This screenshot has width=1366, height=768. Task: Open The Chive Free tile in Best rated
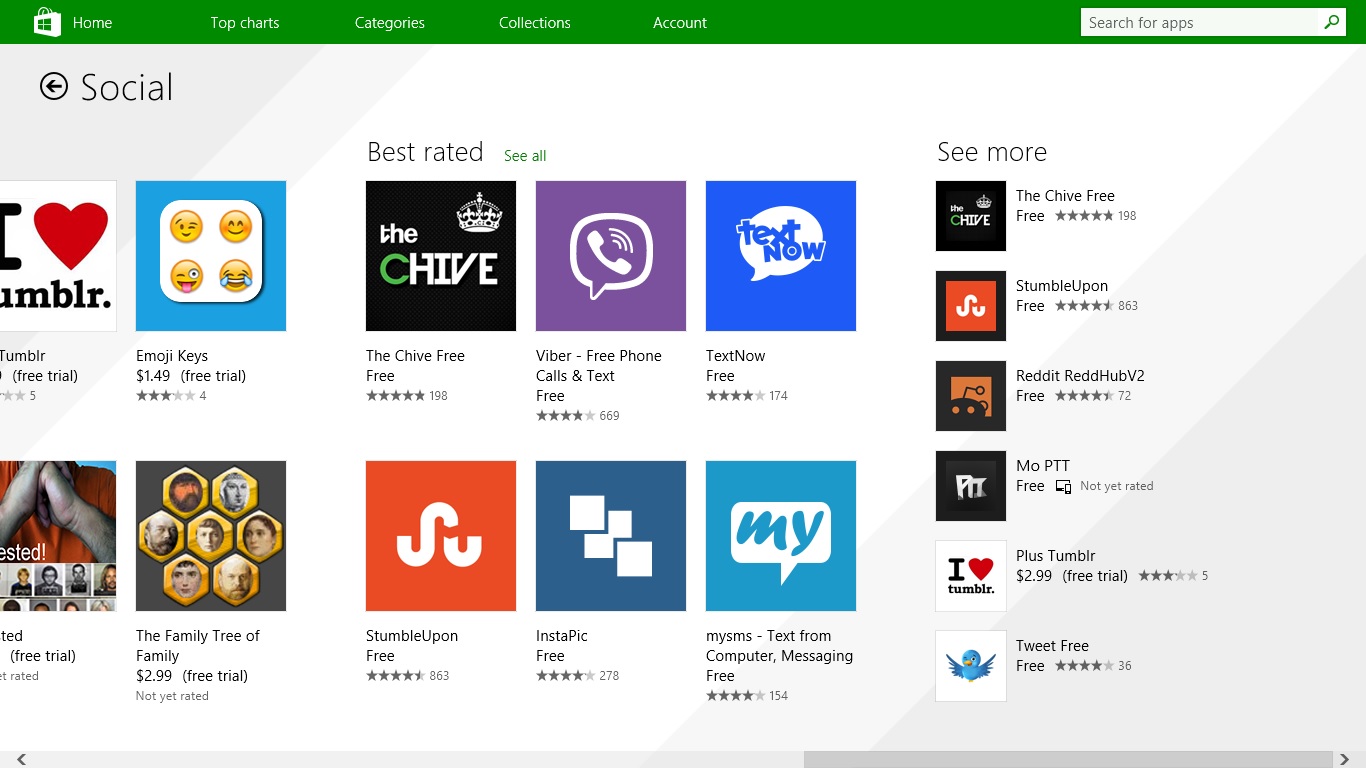441,256
